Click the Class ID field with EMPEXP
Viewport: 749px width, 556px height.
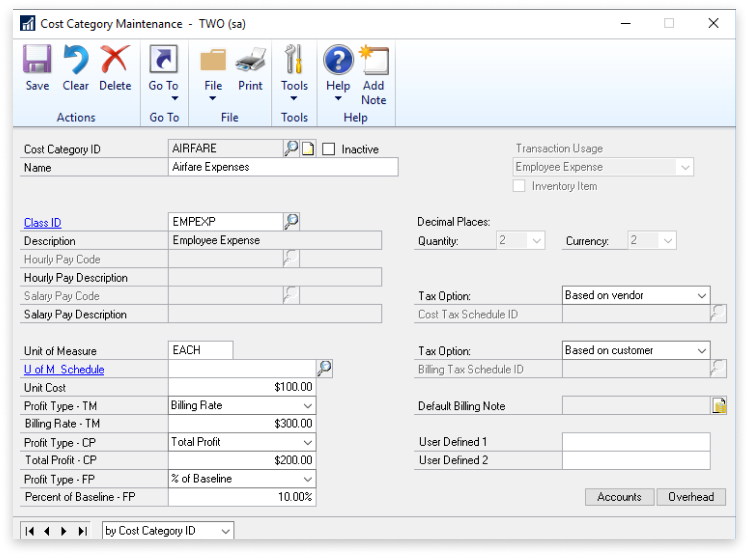(226, 222)
